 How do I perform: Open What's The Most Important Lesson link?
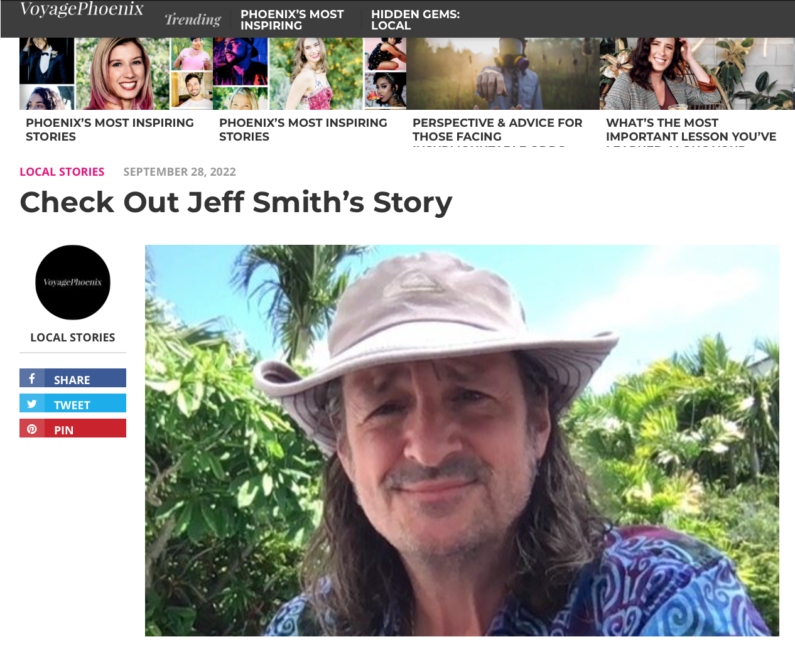coord(691,130)
